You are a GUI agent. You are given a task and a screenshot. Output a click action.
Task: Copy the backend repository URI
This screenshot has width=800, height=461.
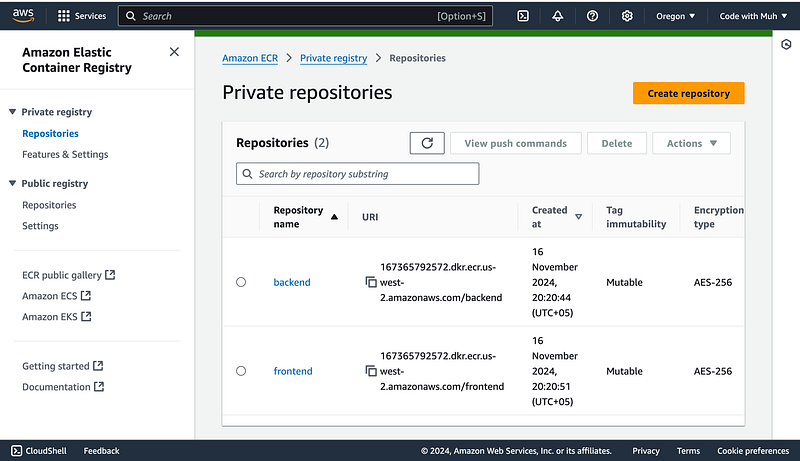371,283
